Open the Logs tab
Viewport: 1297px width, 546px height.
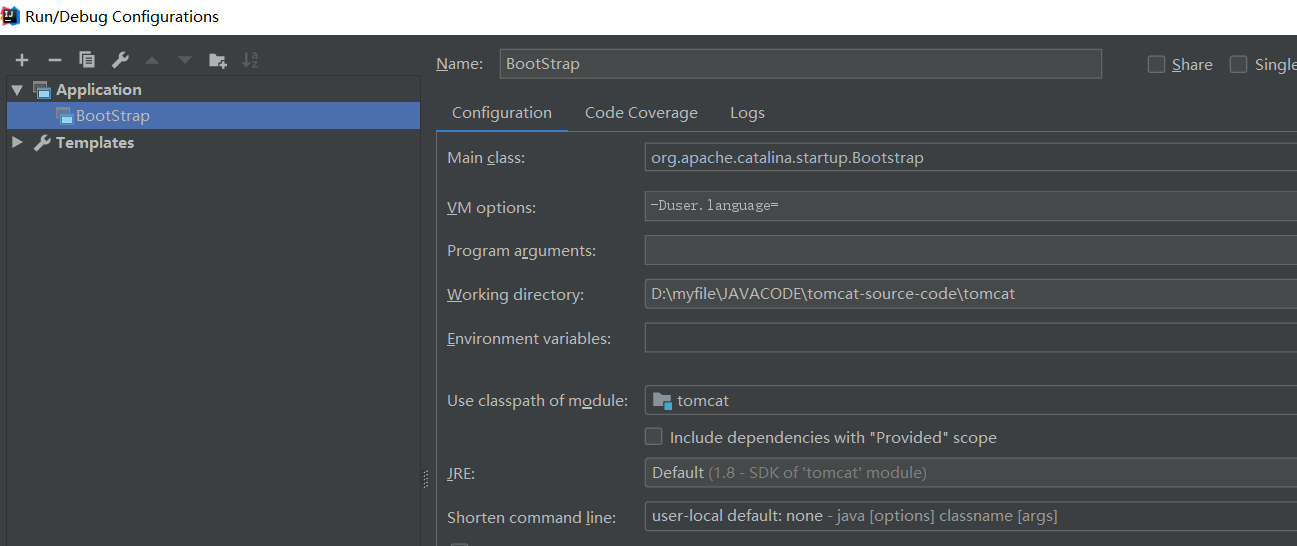[x=747, y=113]
